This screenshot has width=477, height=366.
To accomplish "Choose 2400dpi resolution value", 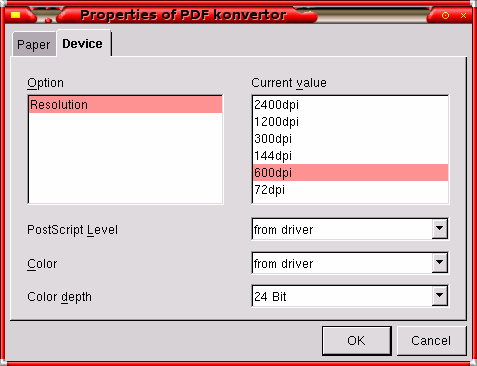I will pos(350,105).
